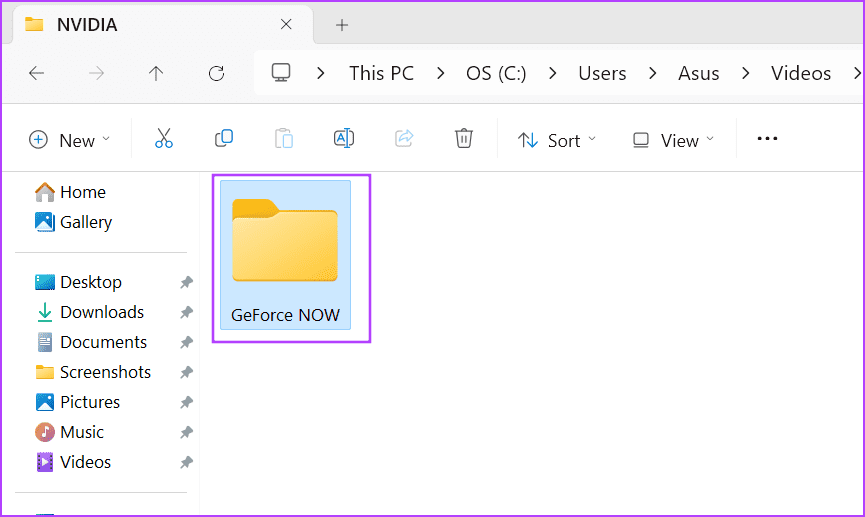The height and width of the screenshot is (517, 865).
Task: Open Screenshots in the sidebar
Action: [93, 372]
